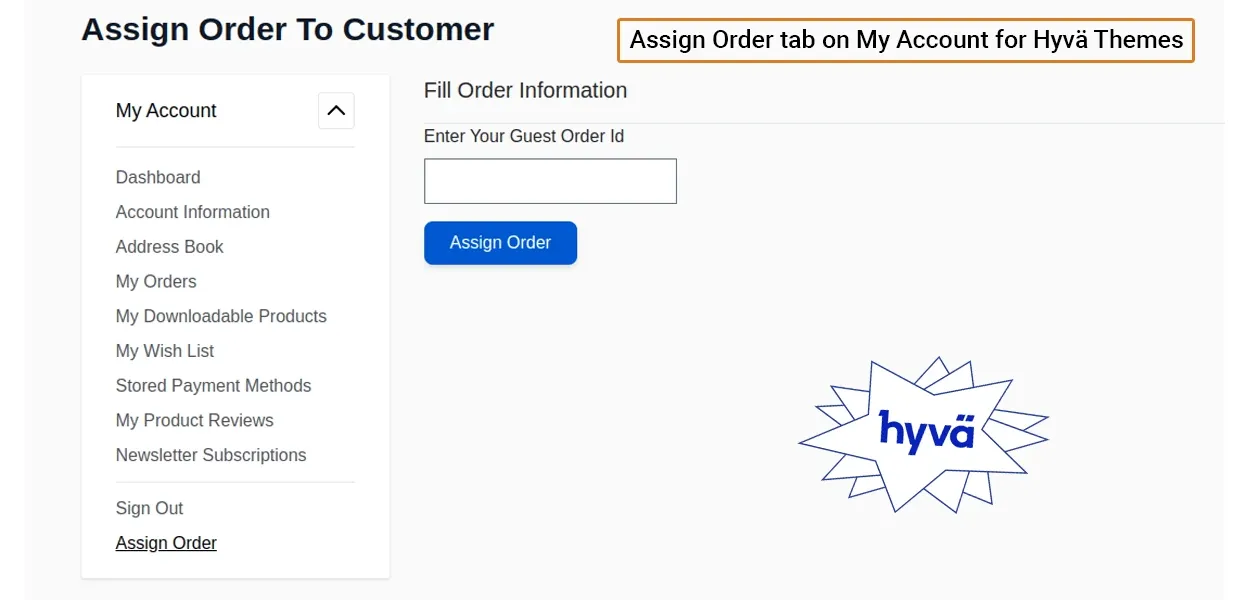The width and height of the screenshot is (1250, 600).
Task: Open My Downloadable Products
Action: (x=221, y=316)
